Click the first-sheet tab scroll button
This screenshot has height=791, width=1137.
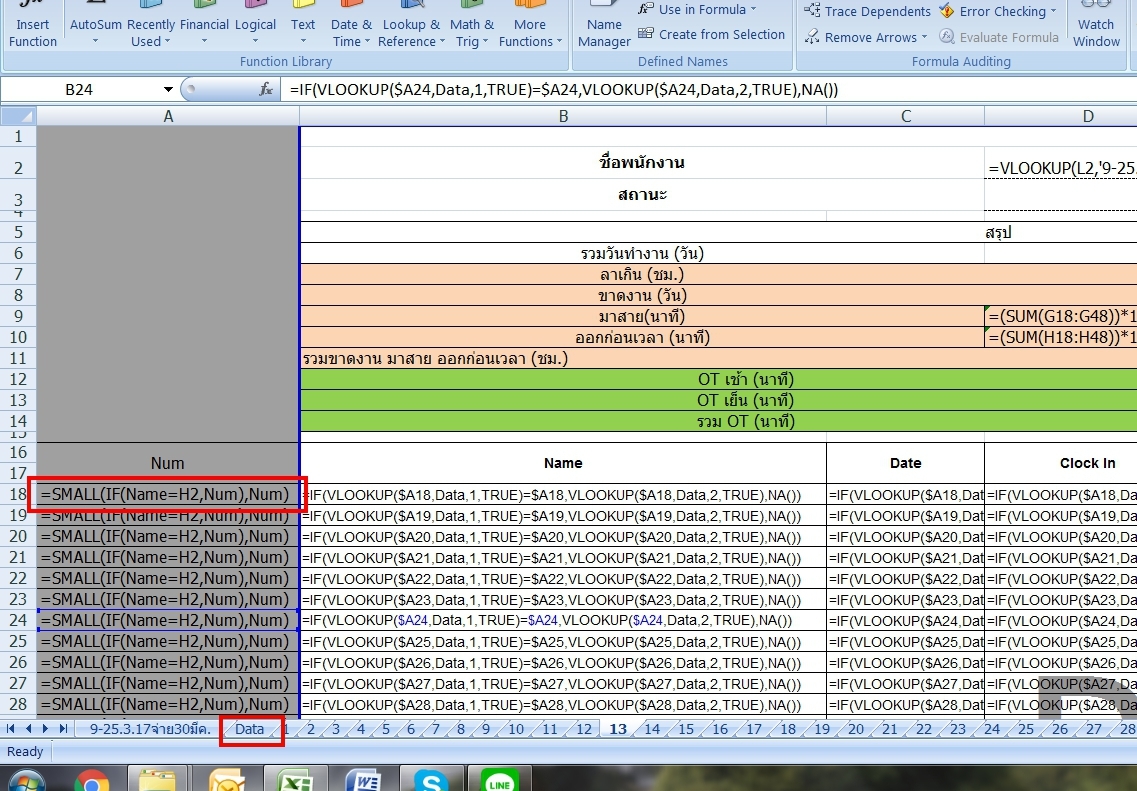[x=11, y=729]
